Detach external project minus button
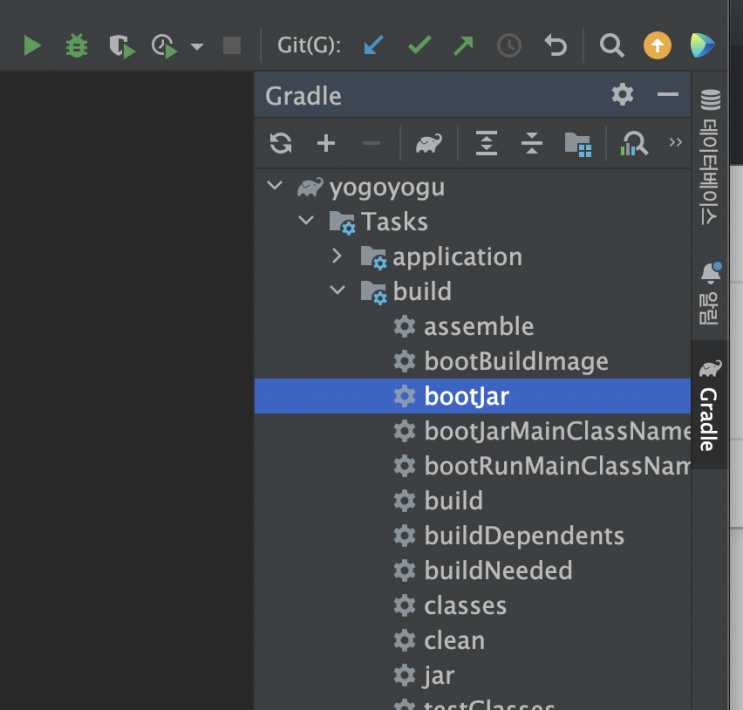The width and height of the screenshot is (743, 710). point(372,143)
